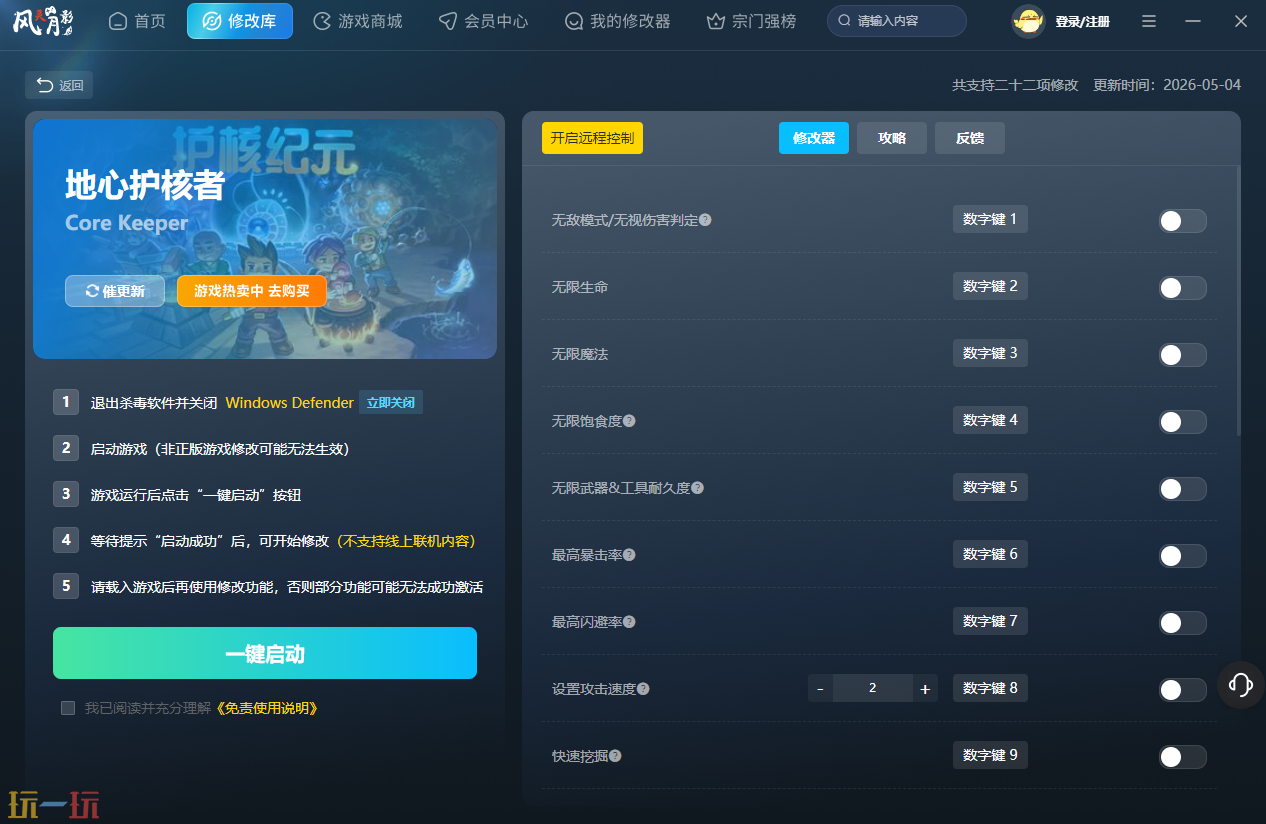Click attack speed value field
Viewport: 1266px width, 824px height.
873,688
